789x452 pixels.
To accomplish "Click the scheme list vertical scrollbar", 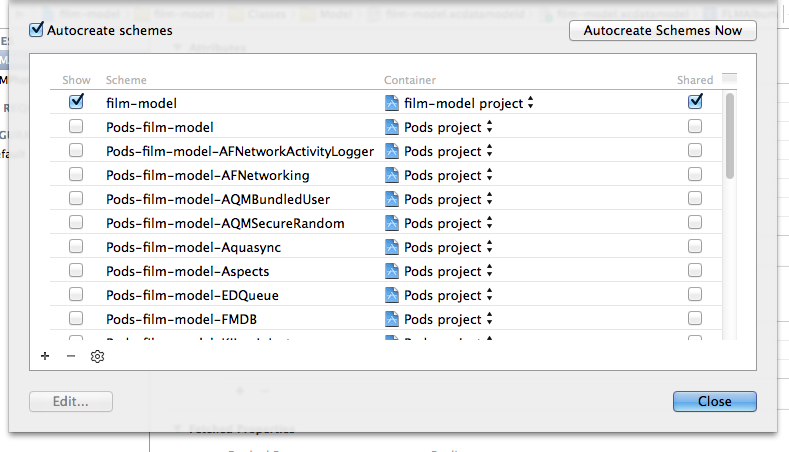I will [730, 136].
